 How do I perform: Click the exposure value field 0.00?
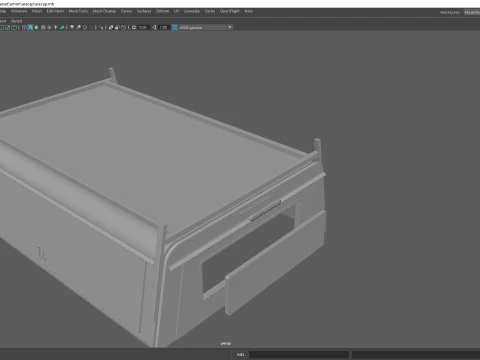click(143, 27)
